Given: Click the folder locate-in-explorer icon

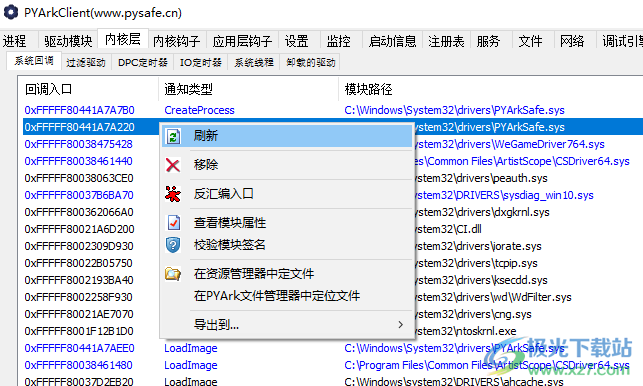Looking at the screenshot, I should click(173, 274).
